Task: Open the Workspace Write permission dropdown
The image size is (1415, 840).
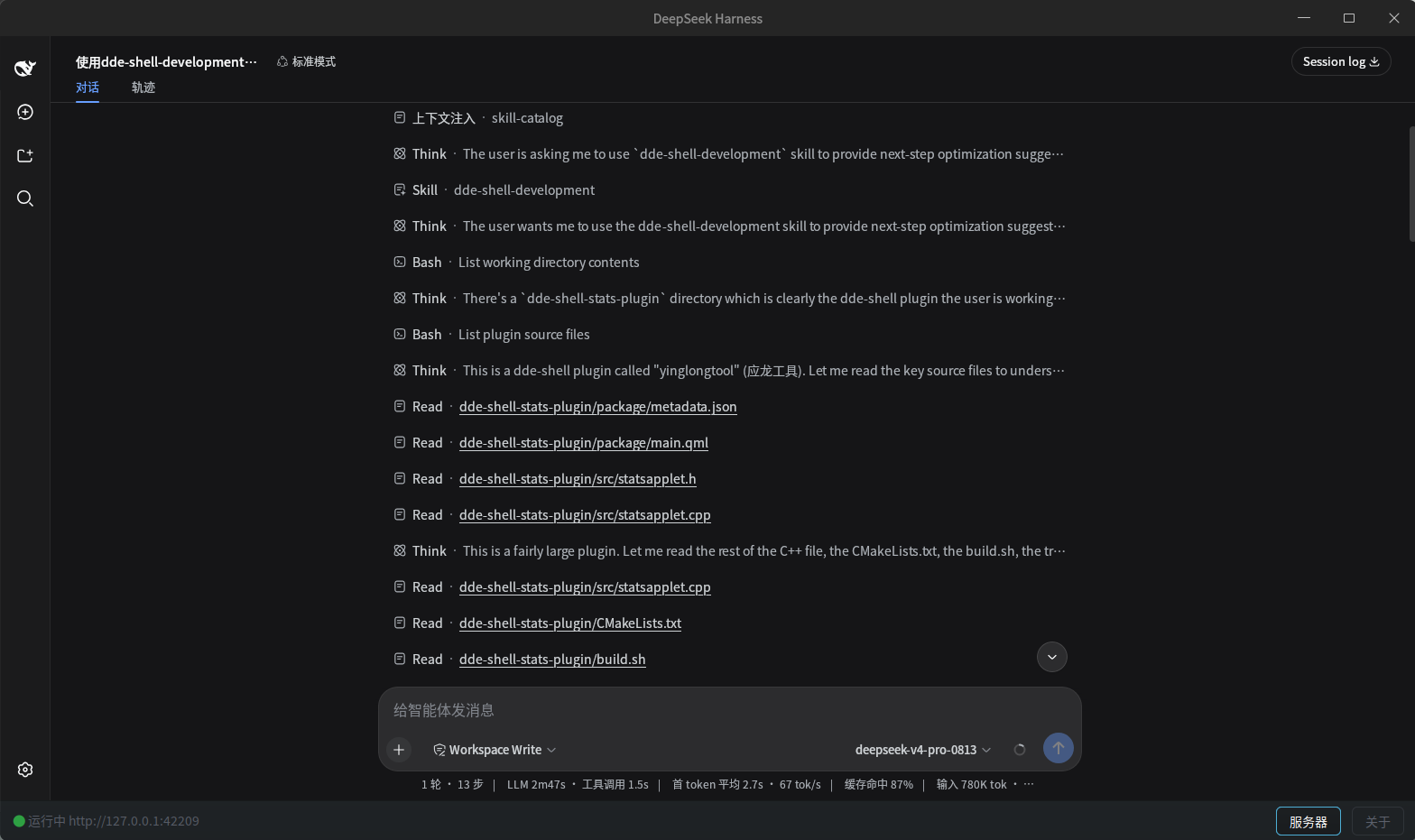Action: coord(495,750)
